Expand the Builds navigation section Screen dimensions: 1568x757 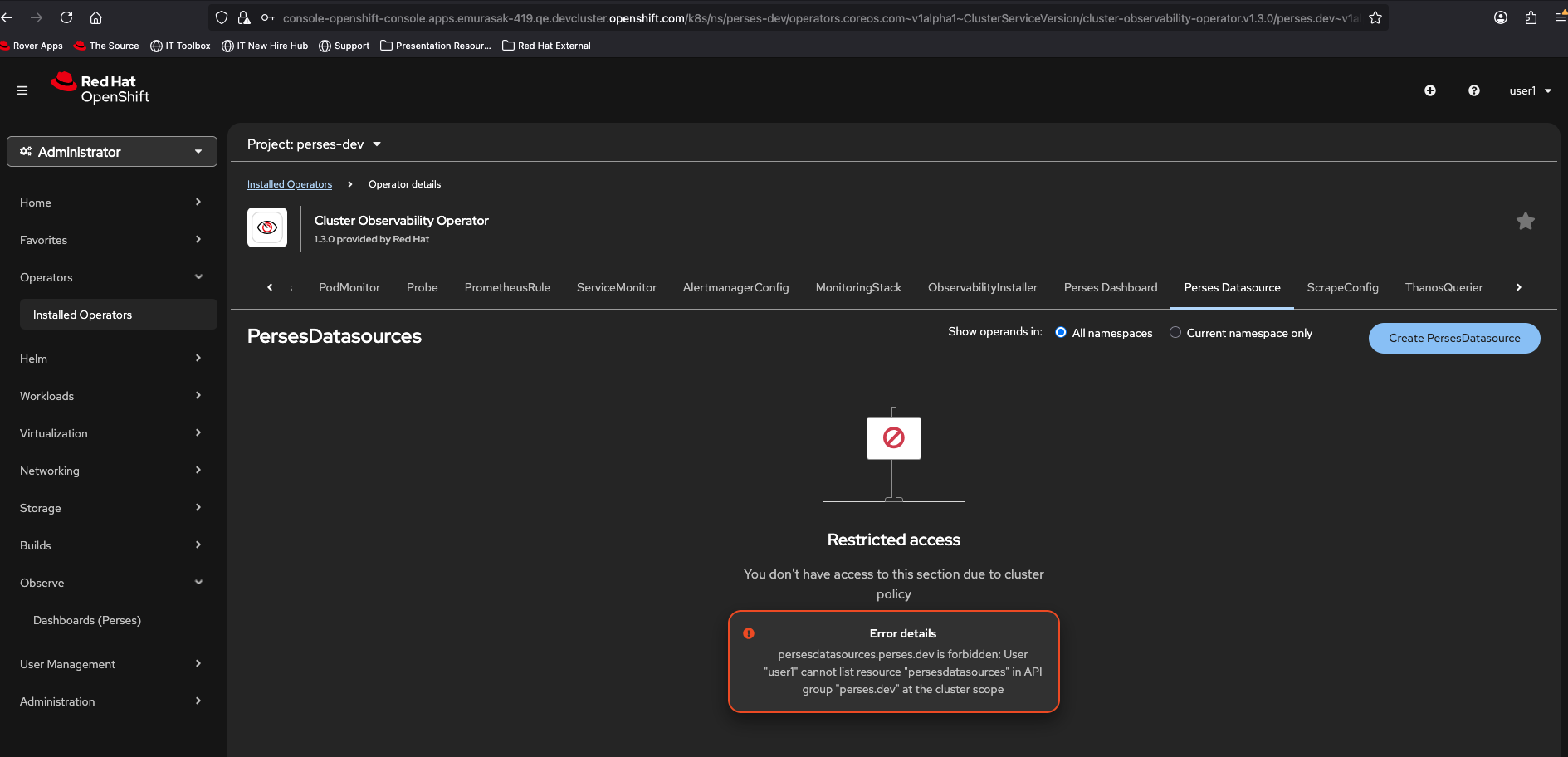click(112, 545)
